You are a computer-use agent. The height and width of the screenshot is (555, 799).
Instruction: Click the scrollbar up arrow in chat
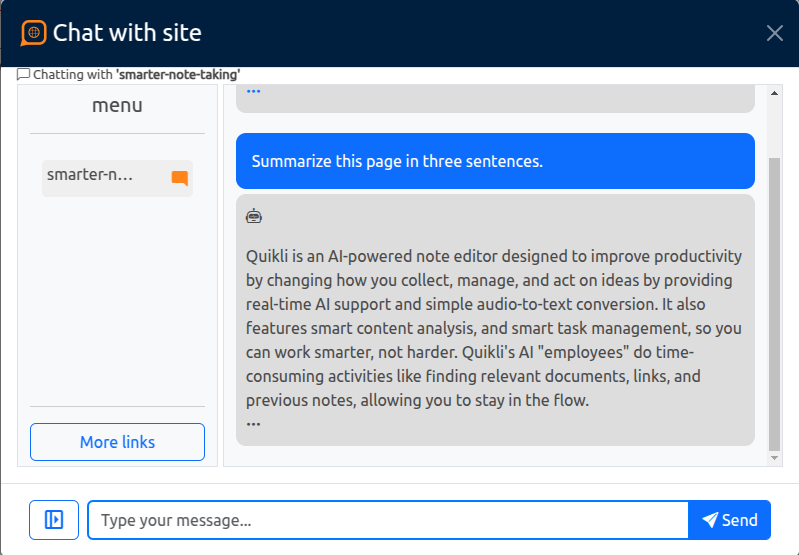[x=774, y=93]
